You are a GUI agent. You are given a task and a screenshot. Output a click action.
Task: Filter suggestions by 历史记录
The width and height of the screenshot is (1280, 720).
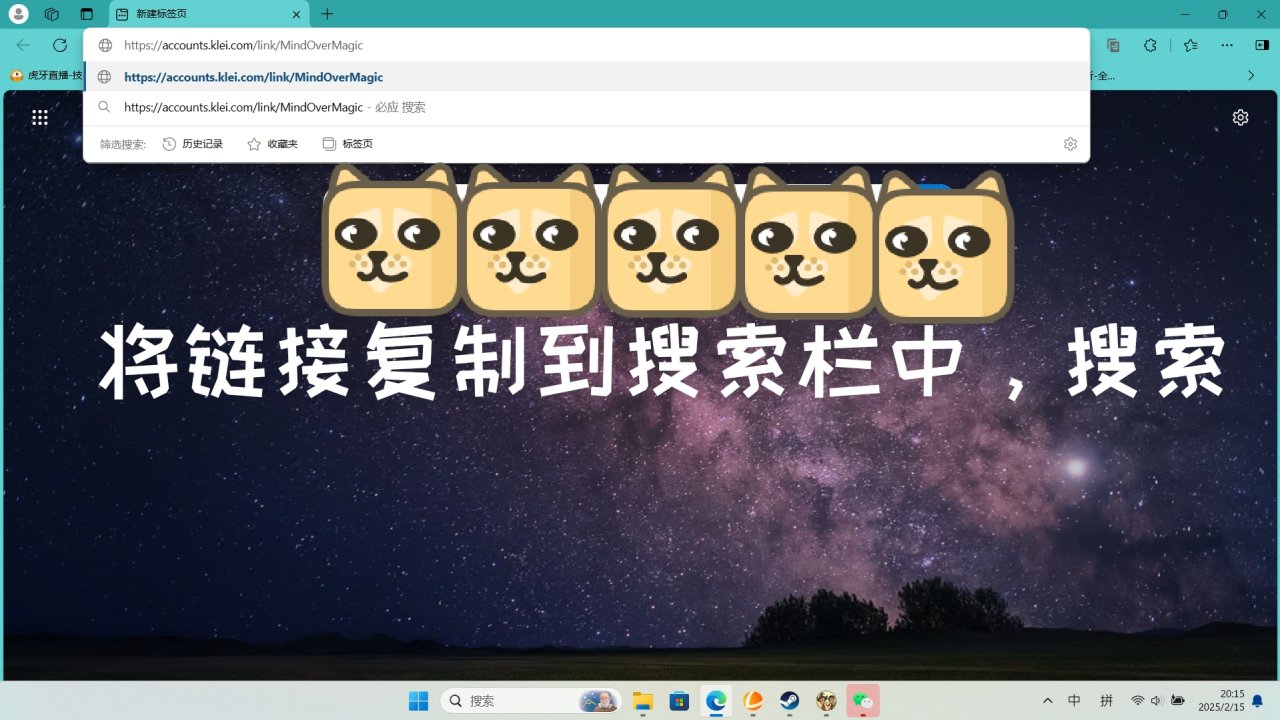(193, 144)
